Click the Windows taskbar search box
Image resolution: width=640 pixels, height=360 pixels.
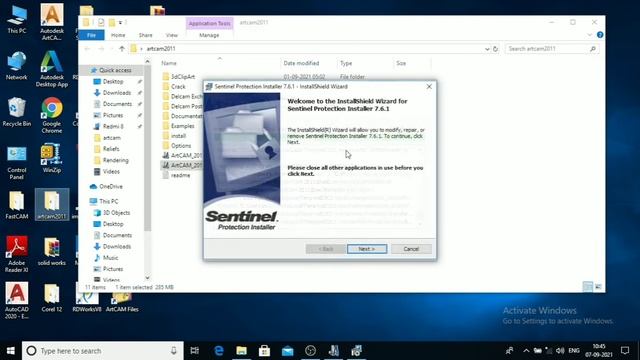pyautogui.click(x=103, y=351)
